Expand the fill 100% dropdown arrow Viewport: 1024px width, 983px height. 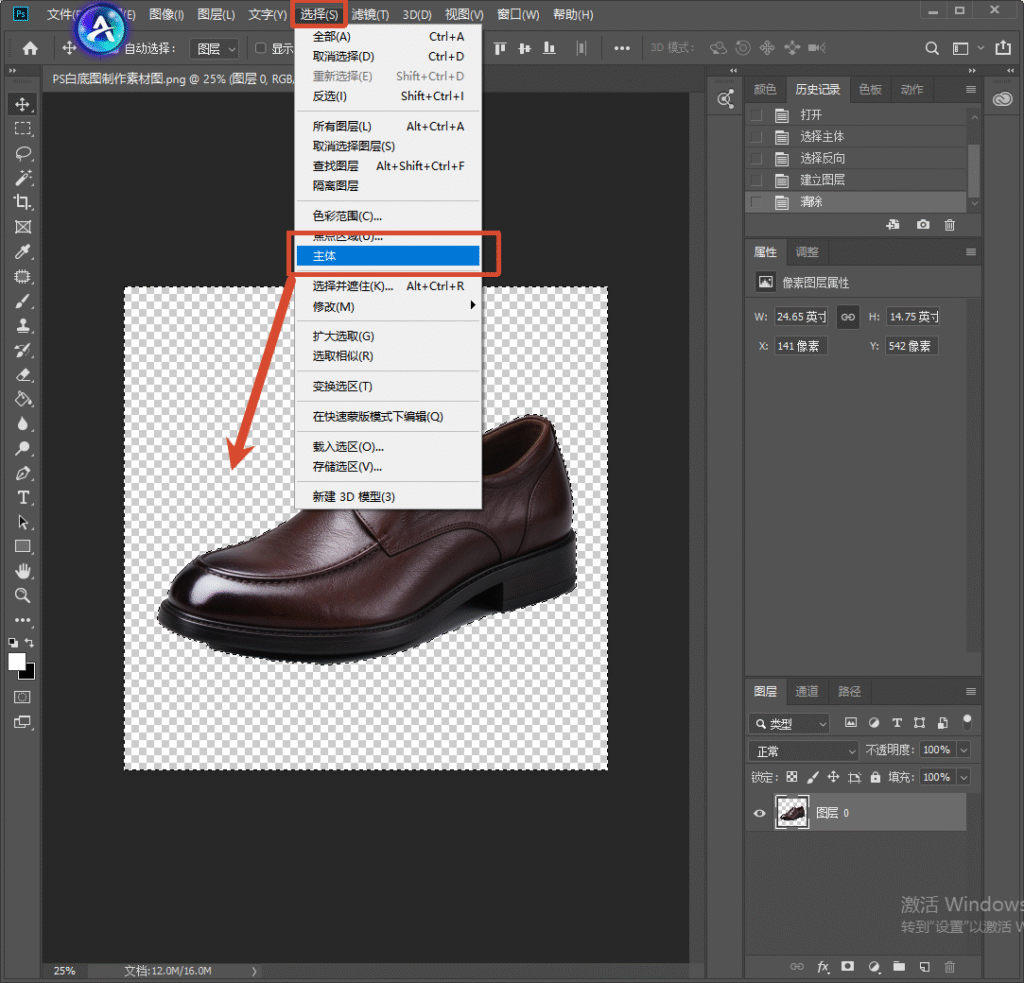tap(964, 777)
